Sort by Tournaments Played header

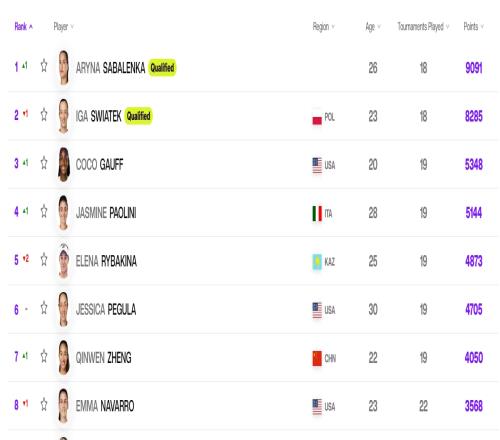(x=423, y=26)
